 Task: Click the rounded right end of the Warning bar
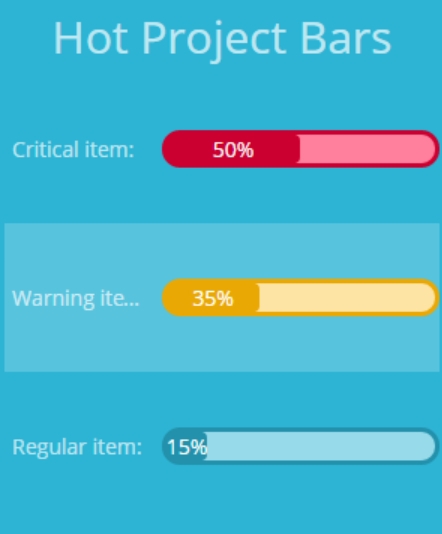(x=430, y=298)
